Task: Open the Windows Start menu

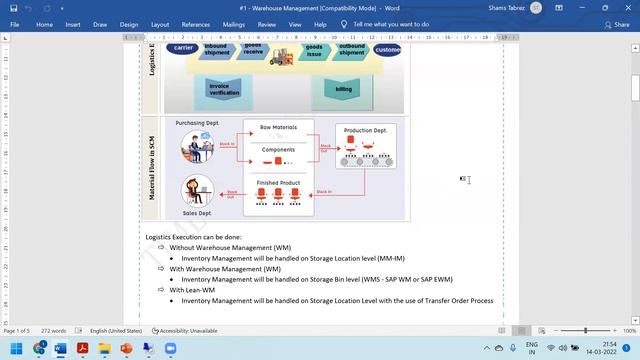Action: pos(17,349)
